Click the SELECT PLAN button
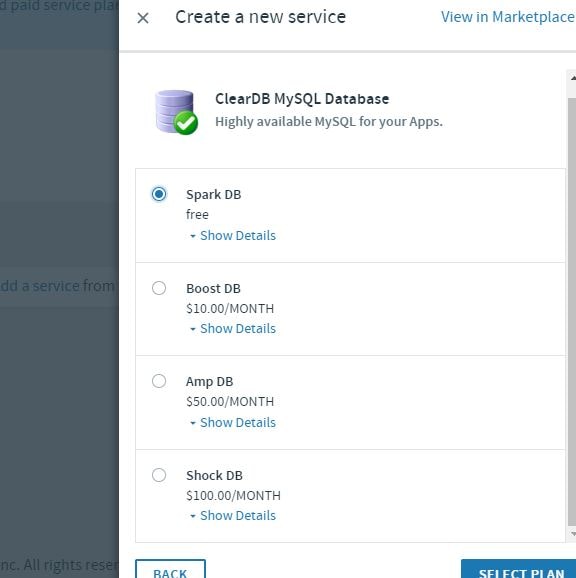 coord(519,570)
